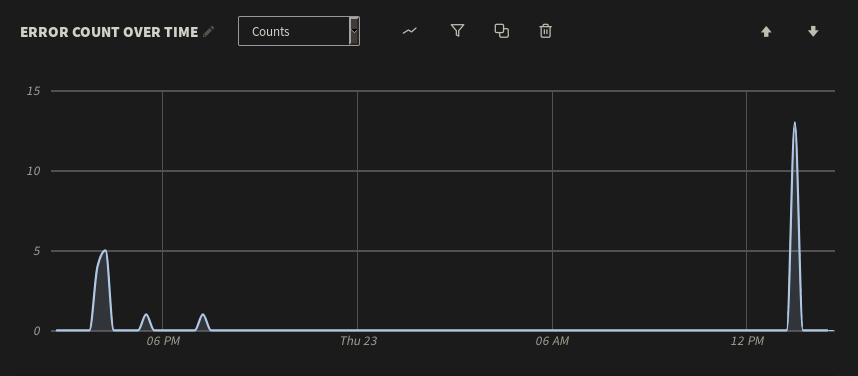Click the '10' y-axis value
Image resolution: width=858 pixels, height=376 pixels.
[33, 171]
